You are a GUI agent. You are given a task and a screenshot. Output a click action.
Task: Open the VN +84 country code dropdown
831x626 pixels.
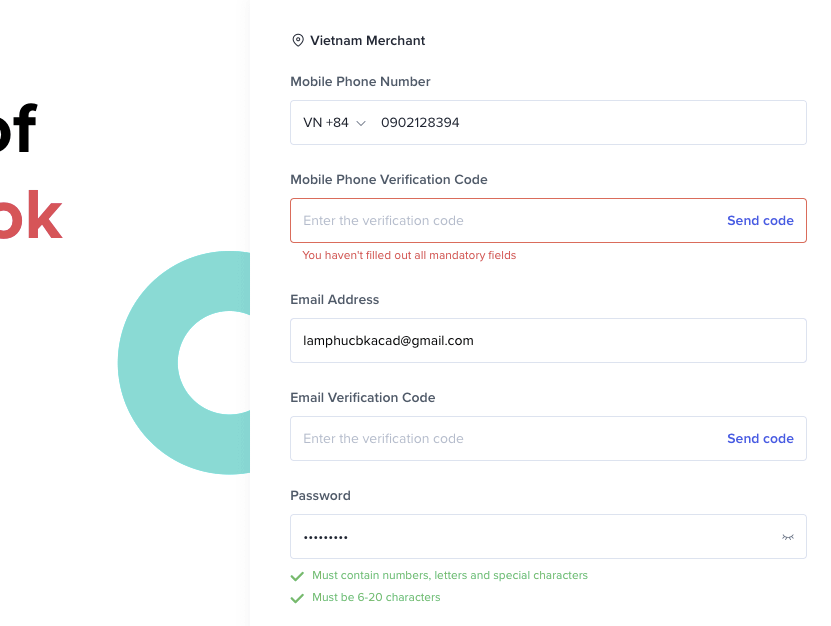click(334, 122)
